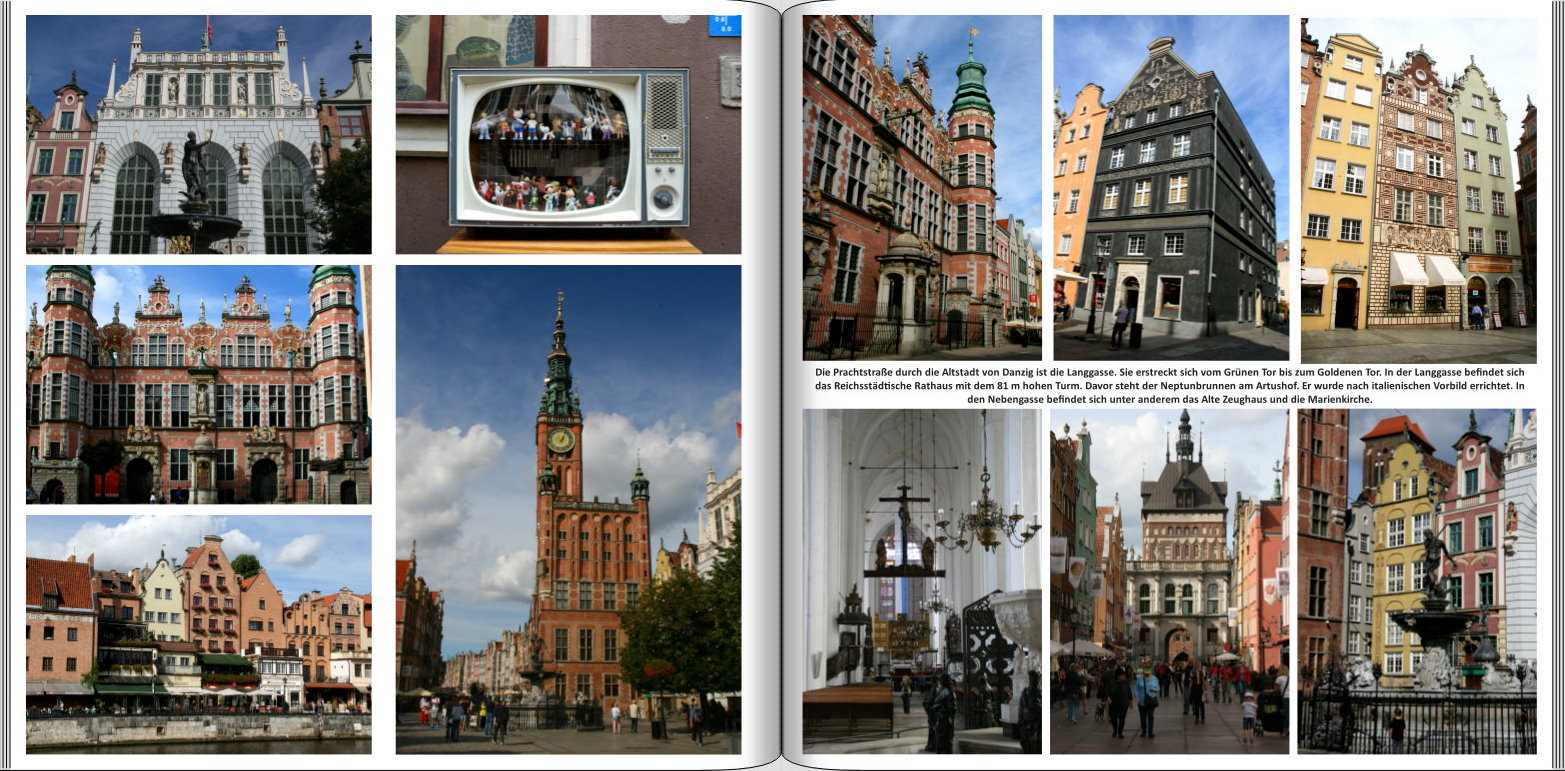Select the crowded street toward gate tower photo
Screen dimensions: 1565x771
[1169, 581]
